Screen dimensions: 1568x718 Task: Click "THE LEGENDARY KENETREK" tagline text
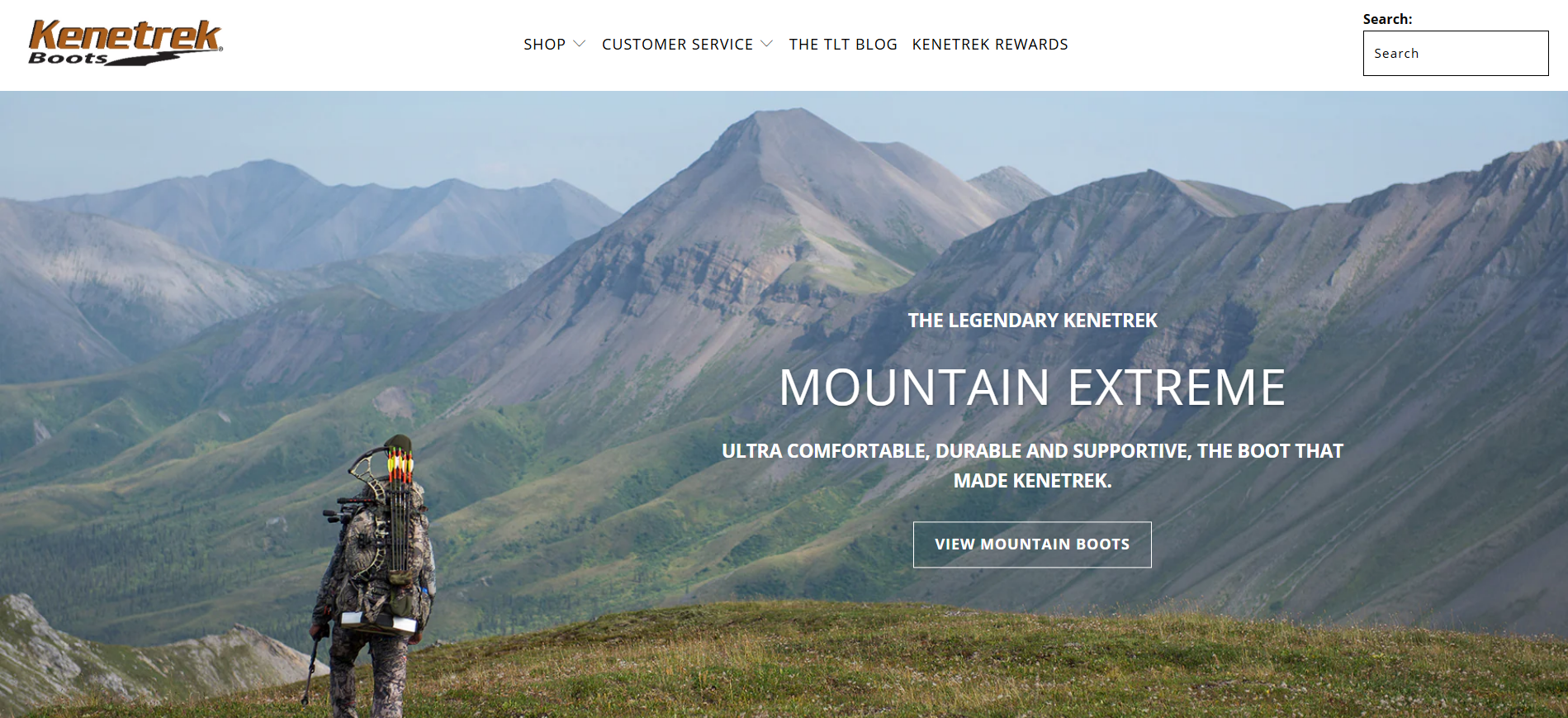(1032, 321)
